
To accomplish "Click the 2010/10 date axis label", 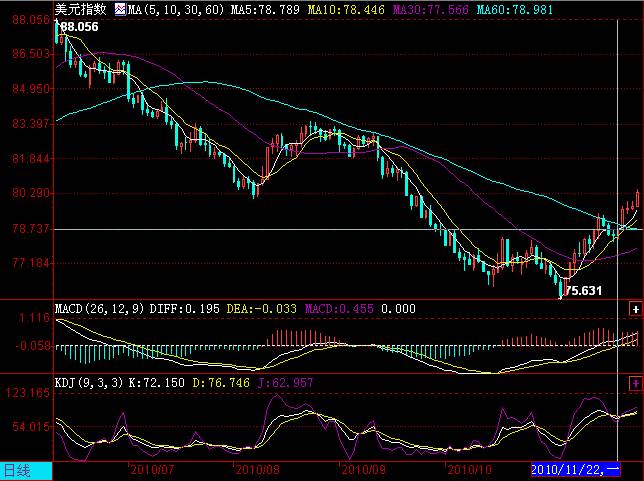I will pos(469,469).
